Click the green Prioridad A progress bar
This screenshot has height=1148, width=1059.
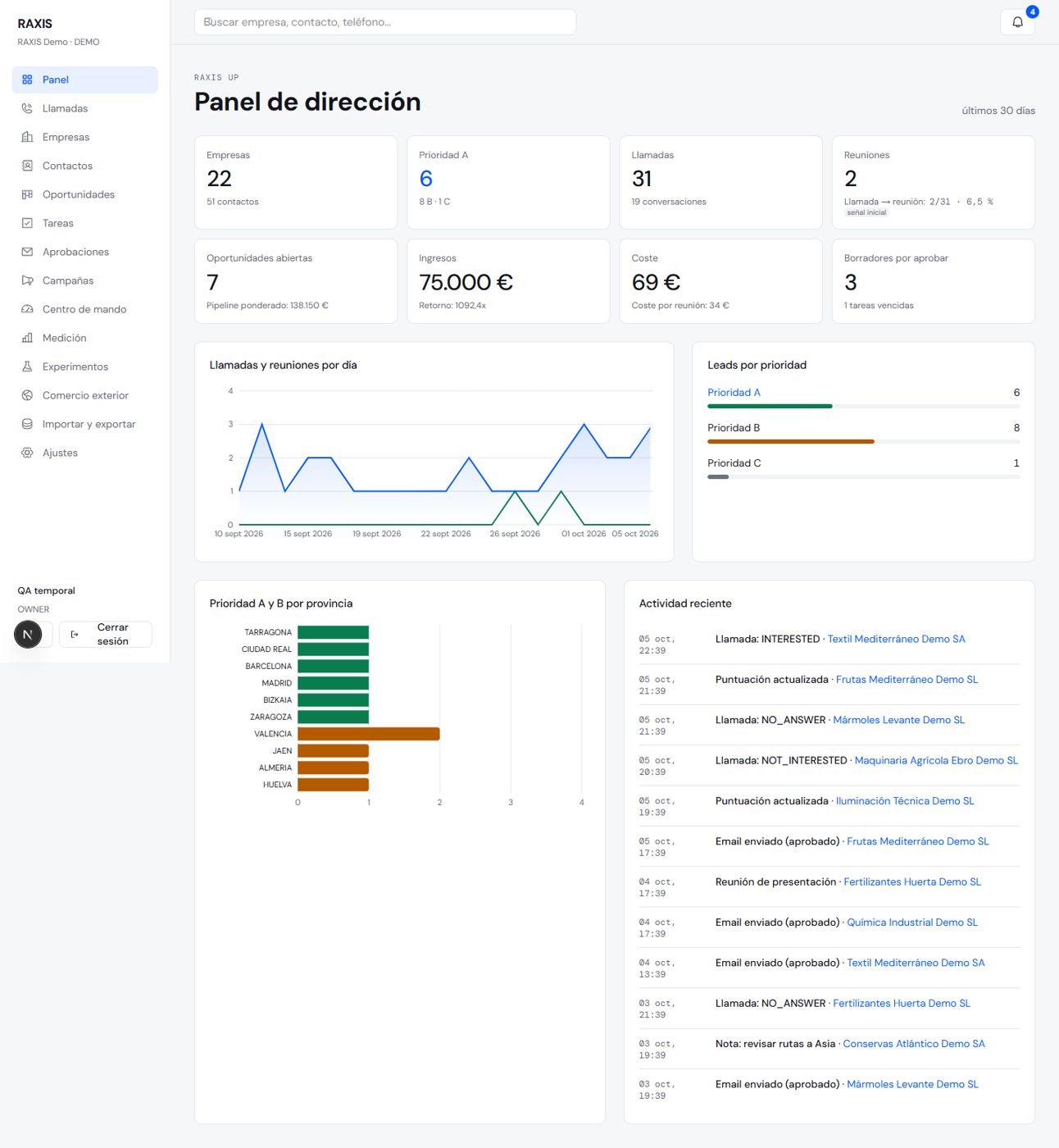tap(770, 406)
